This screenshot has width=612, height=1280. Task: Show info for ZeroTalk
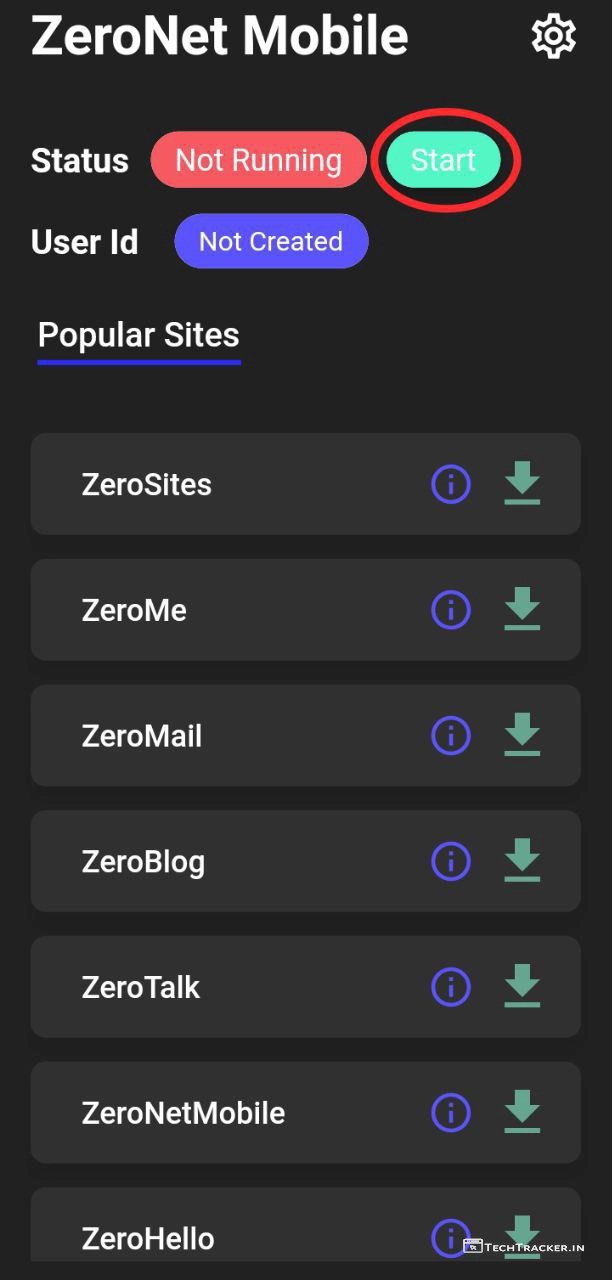451,987
